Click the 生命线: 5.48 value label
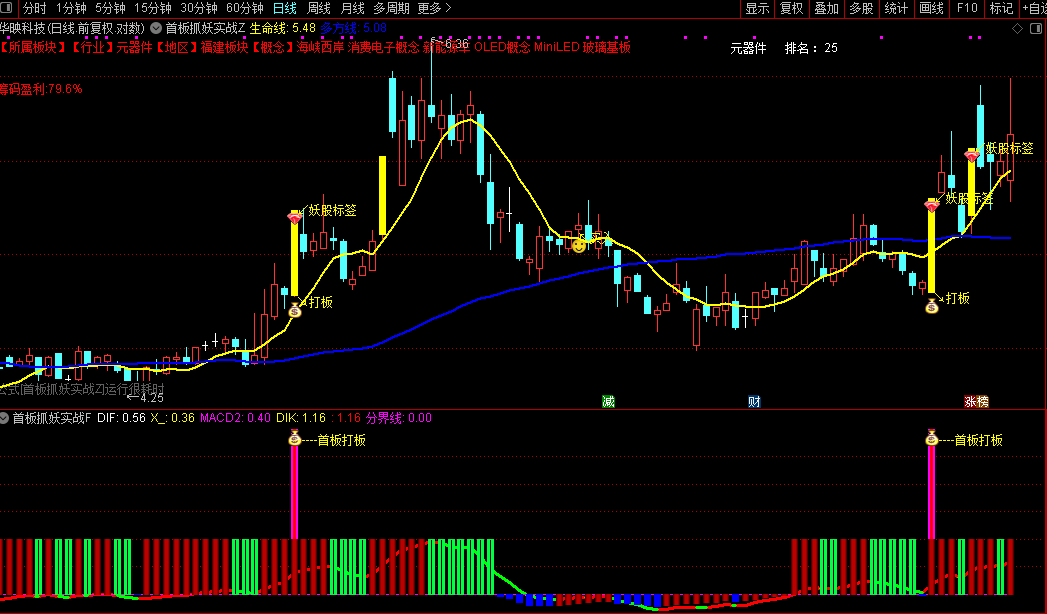1047x614 pixels. (282, 28)
